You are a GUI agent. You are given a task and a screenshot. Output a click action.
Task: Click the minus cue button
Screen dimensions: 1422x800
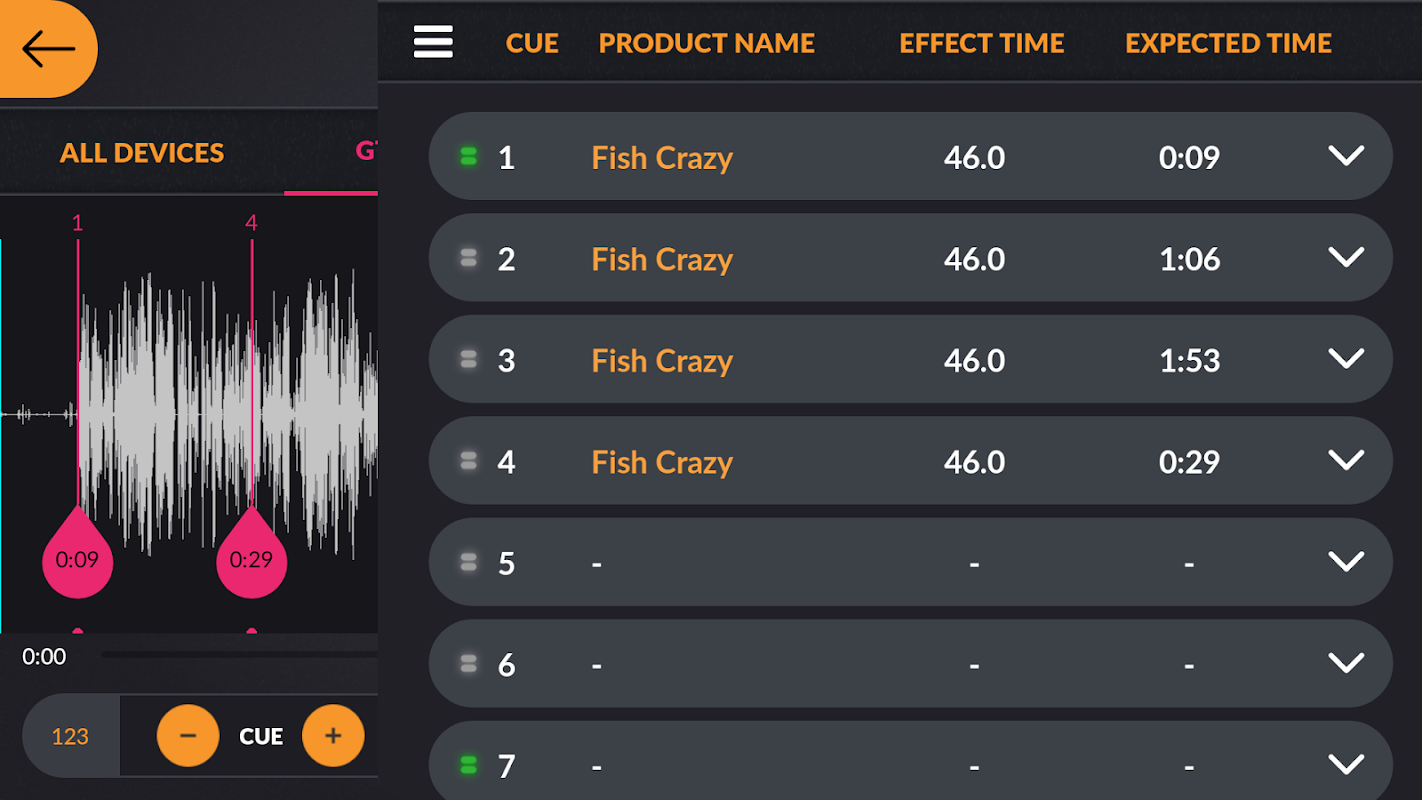click(x=188, y=736)
